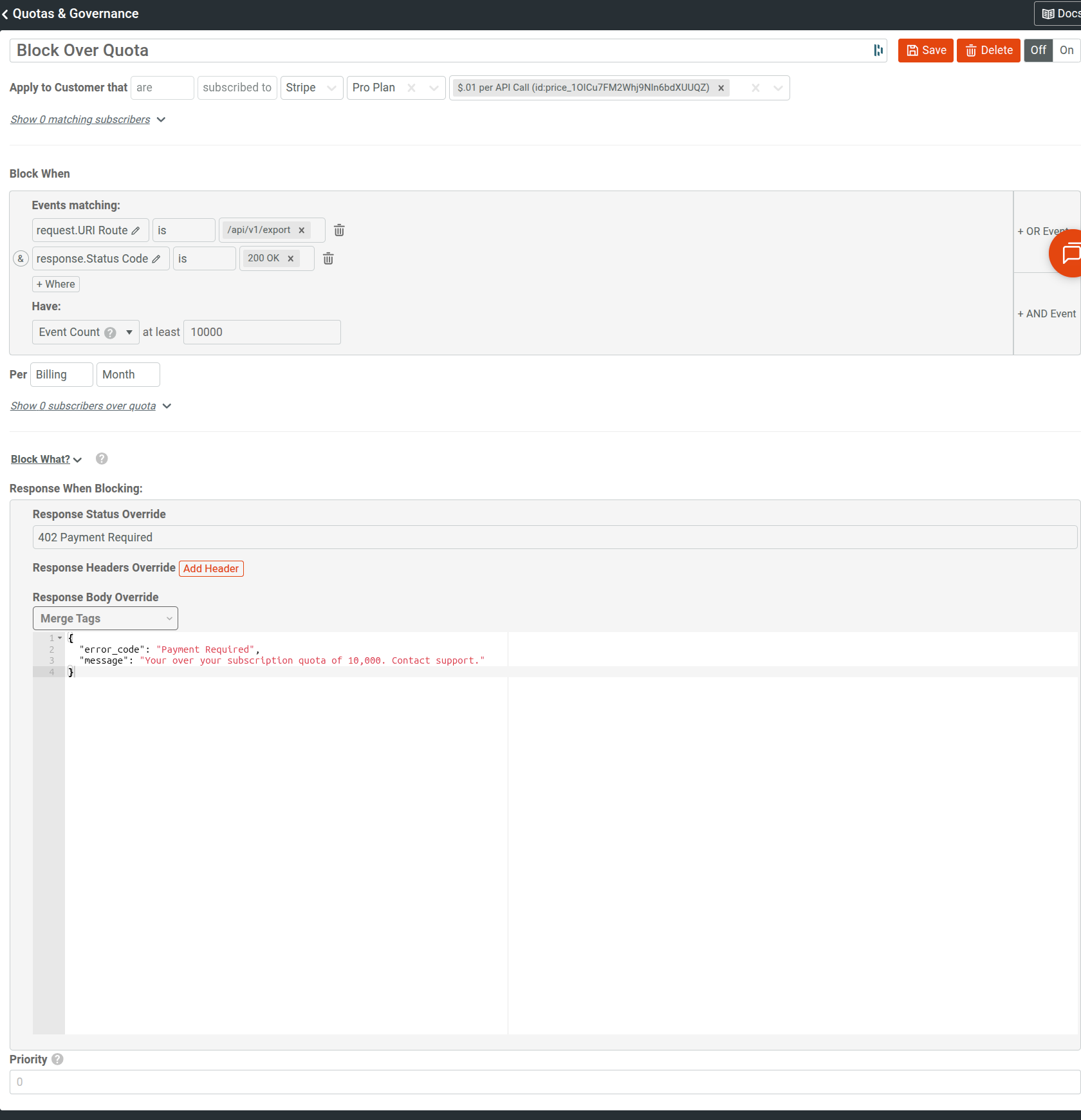Delete the response.Status Code condition row
Image resolution: width=1081 pixels, height=1120 pixels.
(x=328, y=258)
